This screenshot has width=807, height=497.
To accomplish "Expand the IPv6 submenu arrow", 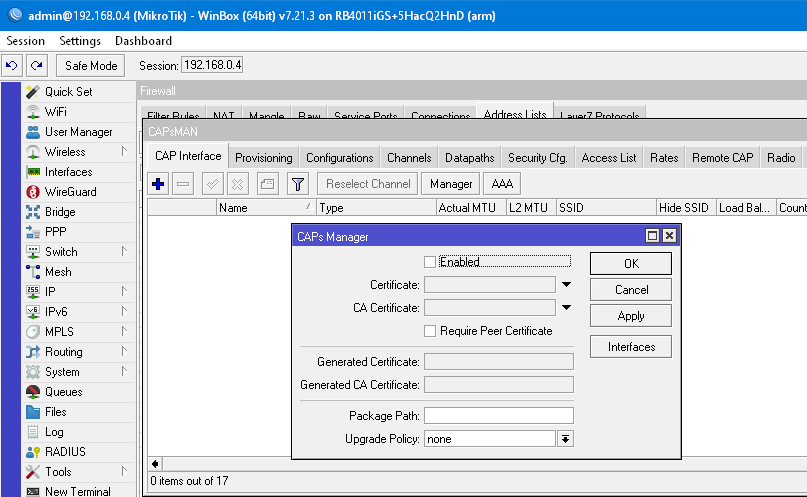I will [x=124, y=311].
